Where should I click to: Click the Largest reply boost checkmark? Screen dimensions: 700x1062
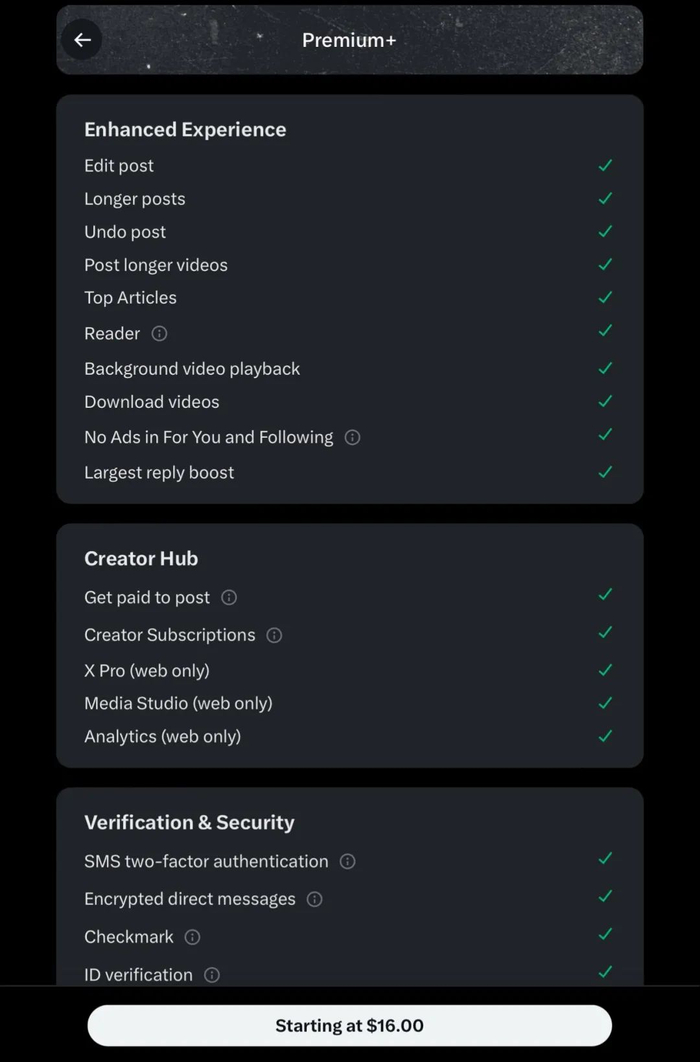click(605, 472)
